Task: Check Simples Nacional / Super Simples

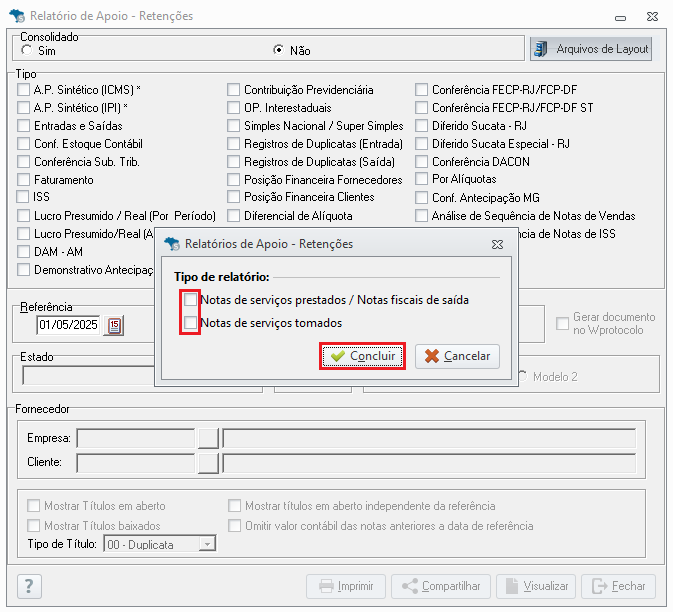Action: [x=233, y=126]
